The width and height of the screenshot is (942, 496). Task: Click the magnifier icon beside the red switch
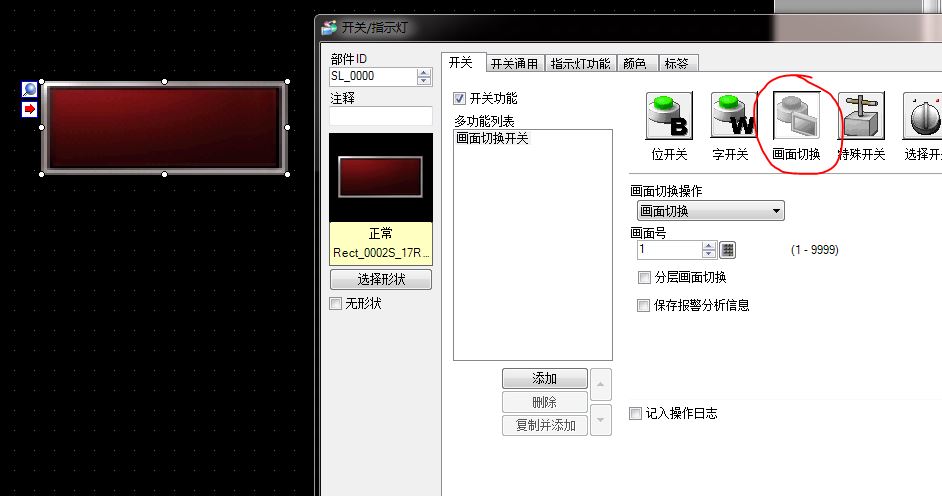pos(29,90)
